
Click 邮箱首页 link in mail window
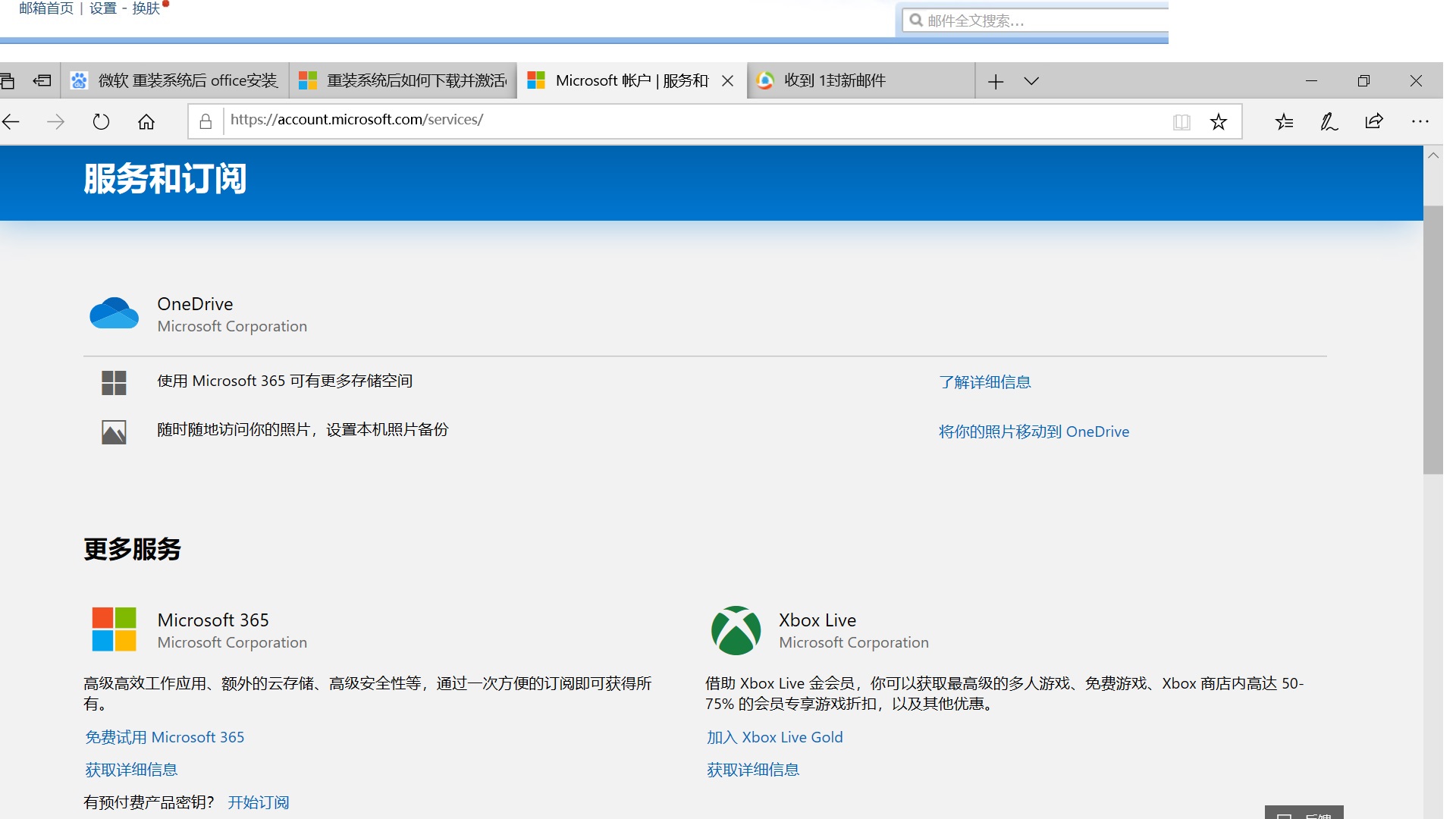tap(46, 8)
